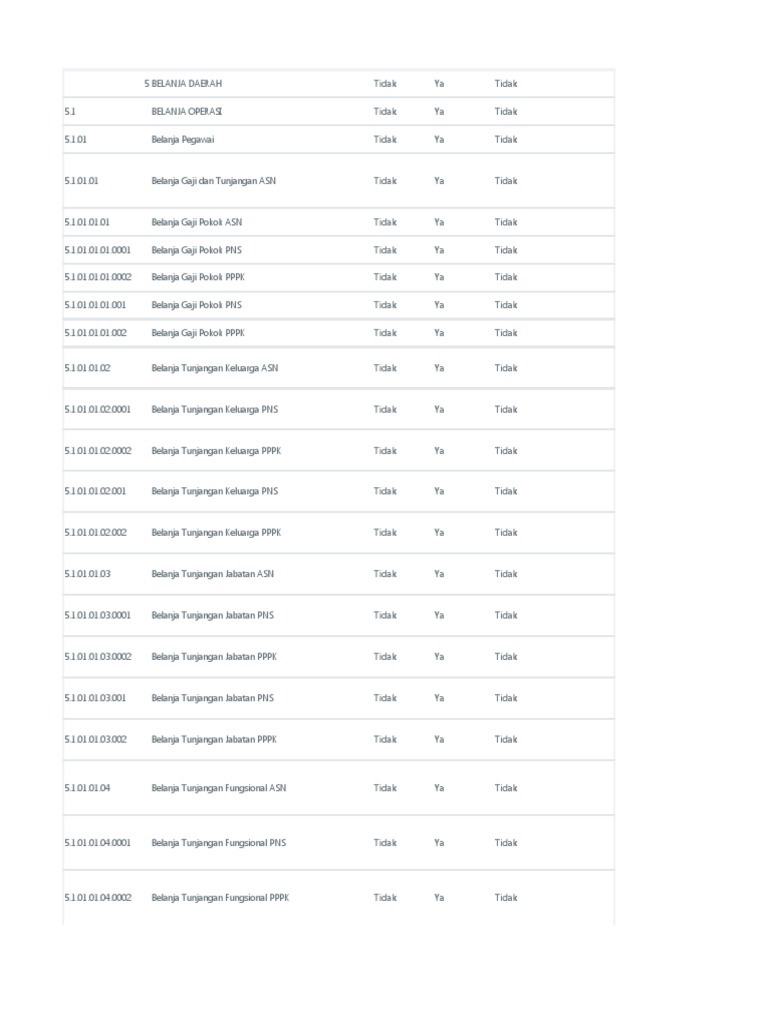Click "Ya" in Belanja Tunjangan Fungsional ASN row
Image resolution: width=768 pixels, height=1024 pixels.
point(439,788)
